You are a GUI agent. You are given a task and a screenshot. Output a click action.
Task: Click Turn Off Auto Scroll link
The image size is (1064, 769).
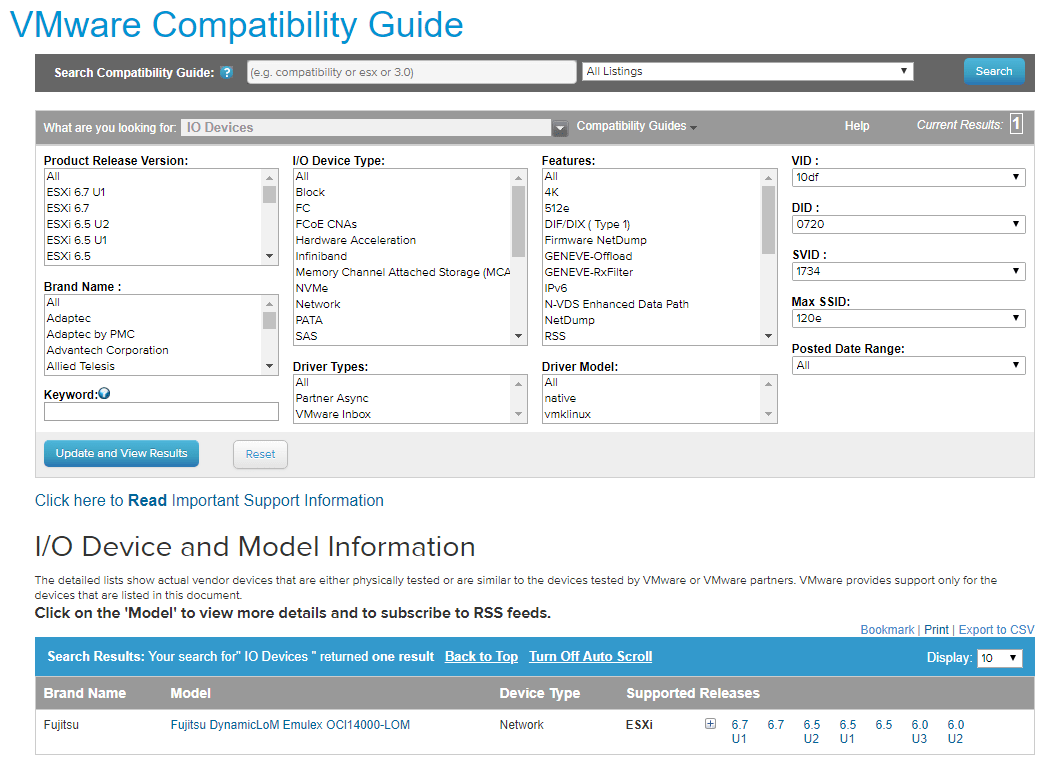pyautogui.click(x=590, y=656)
